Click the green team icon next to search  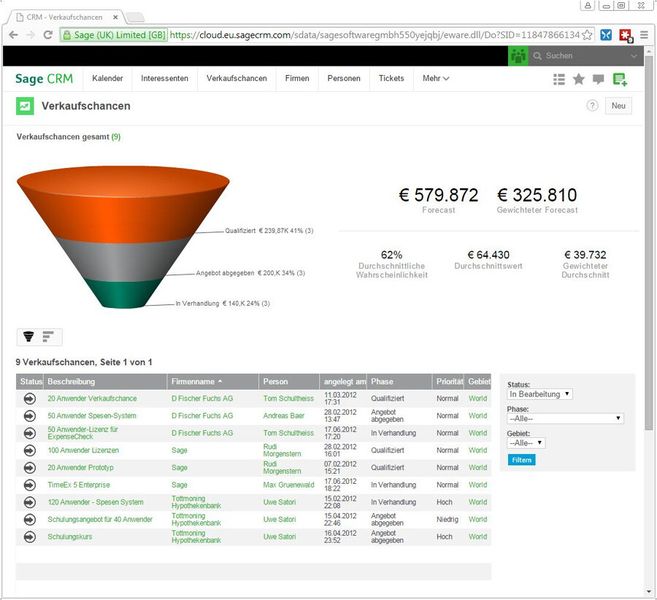(518, 56)
